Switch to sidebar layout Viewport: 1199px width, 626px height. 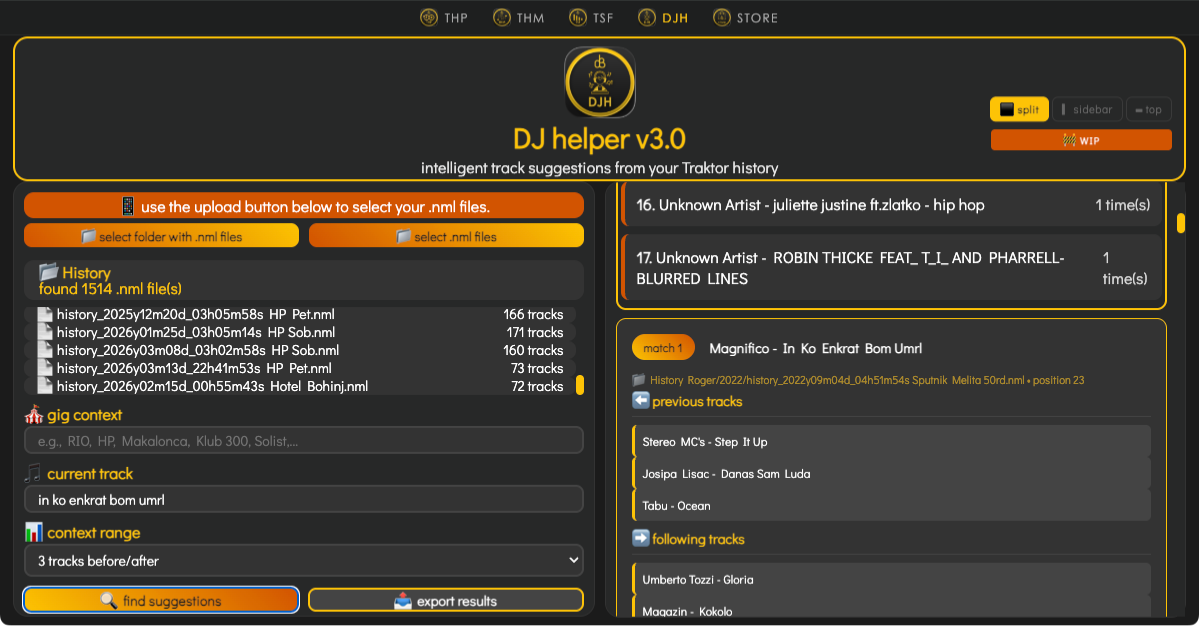[x=1087, y=109]
